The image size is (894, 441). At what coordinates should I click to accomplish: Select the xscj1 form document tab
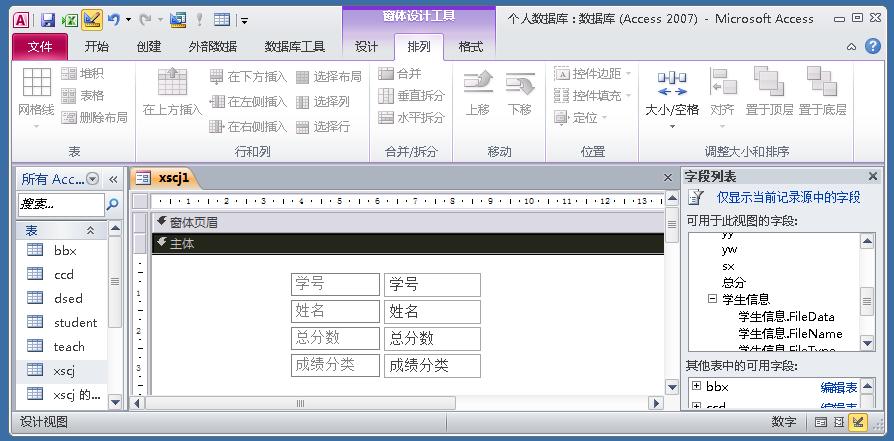[x=164, y=178]
